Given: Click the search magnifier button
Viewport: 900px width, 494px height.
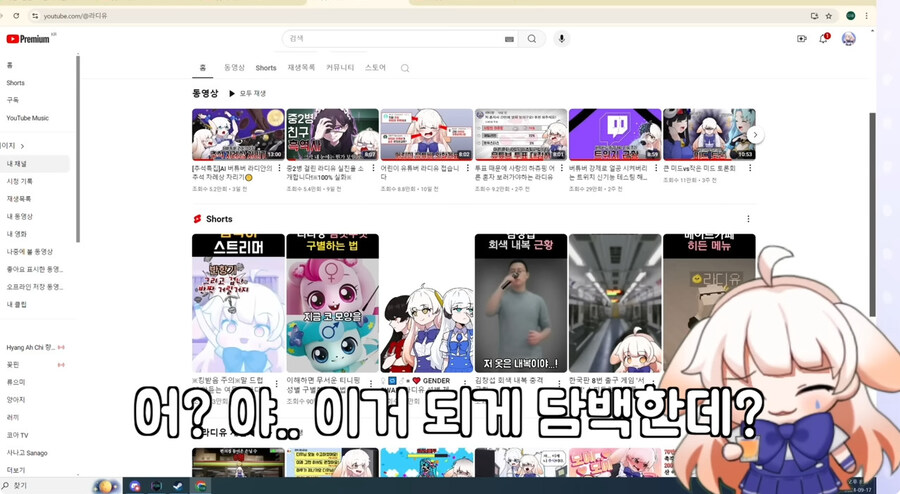Looking at the screenshot, I should coord(532,39).
